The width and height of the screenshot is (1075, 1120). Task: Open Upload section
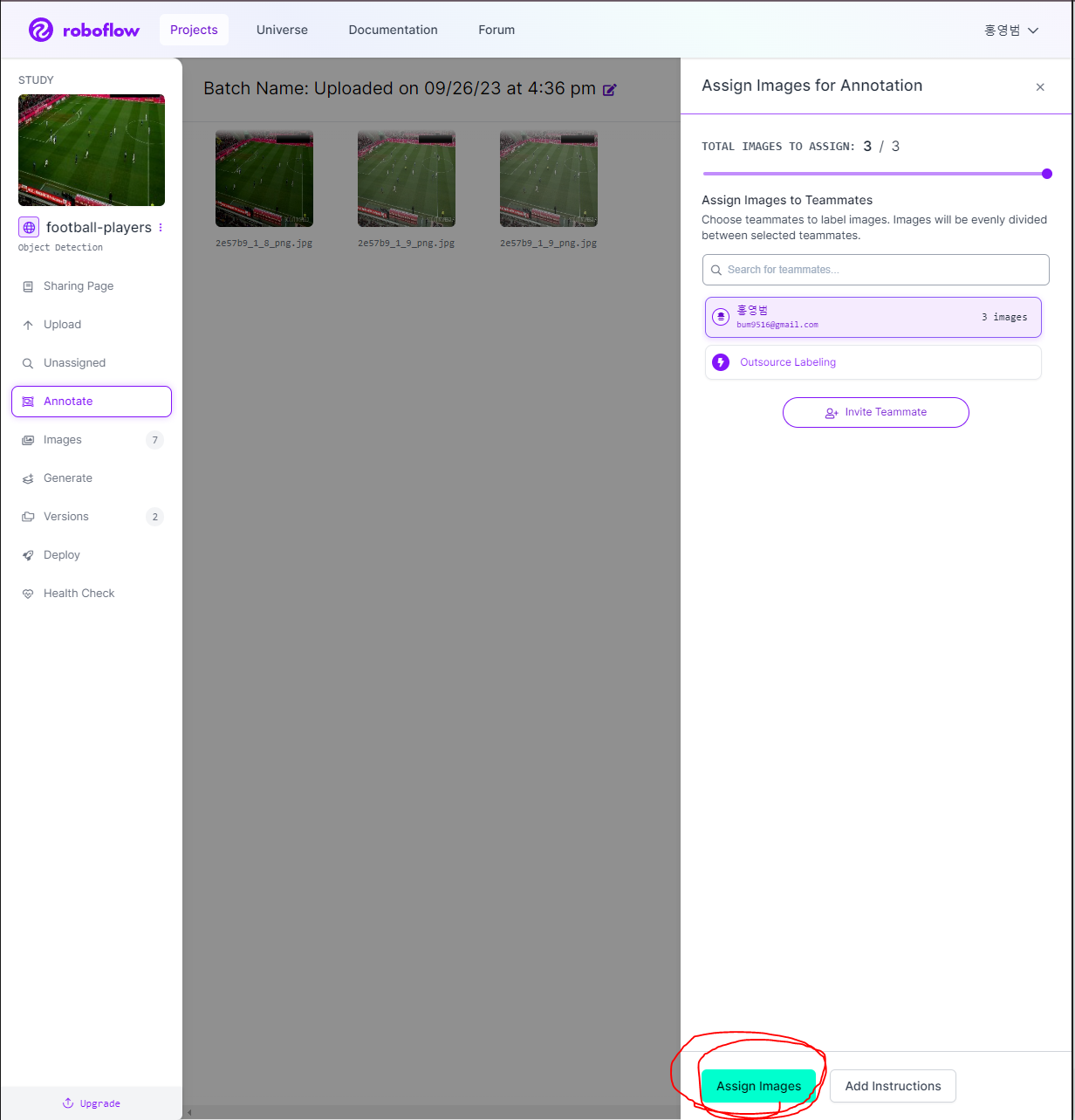(x=92, y=325)
